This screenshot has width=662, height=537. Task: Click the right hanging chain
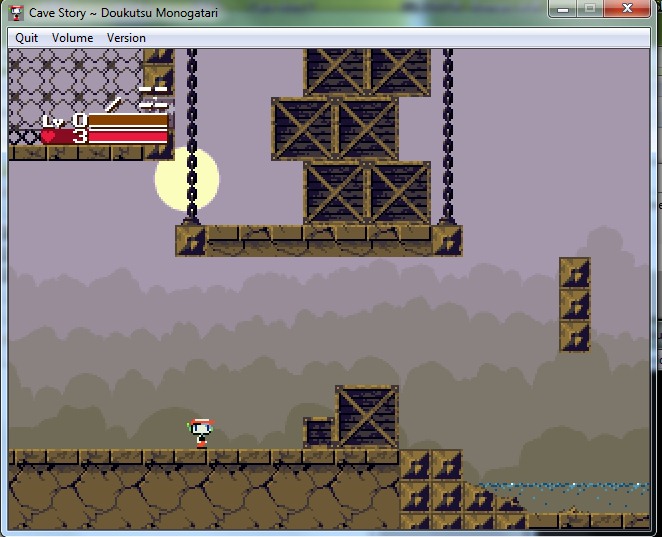click(x=448, y=136)
